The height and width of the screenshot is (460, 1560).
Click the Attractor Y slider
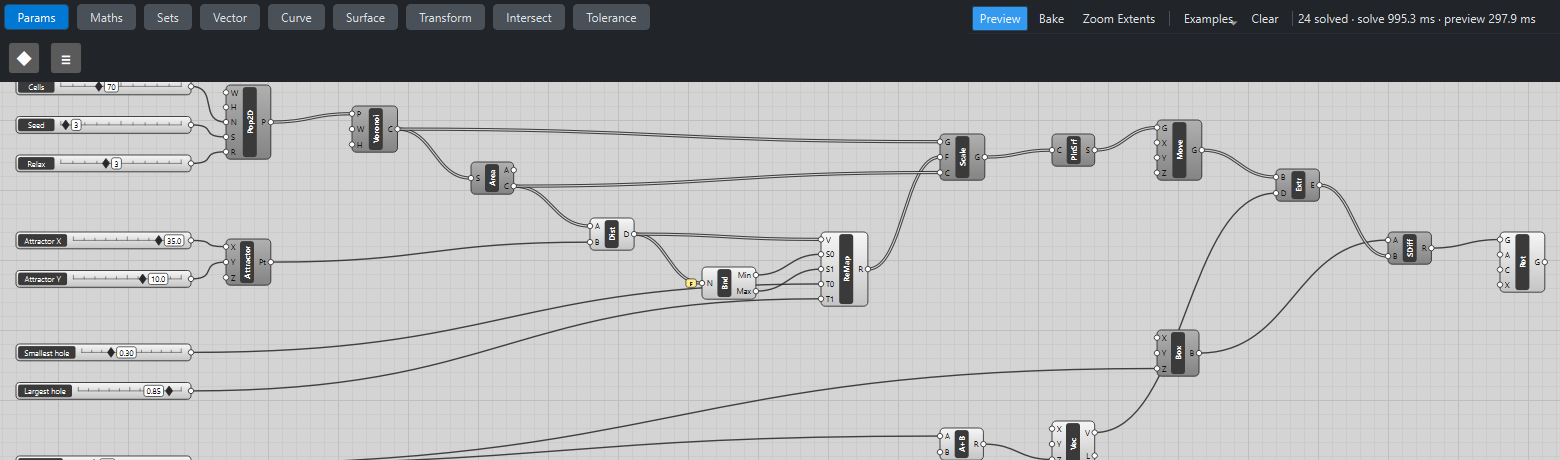[104, 279]
